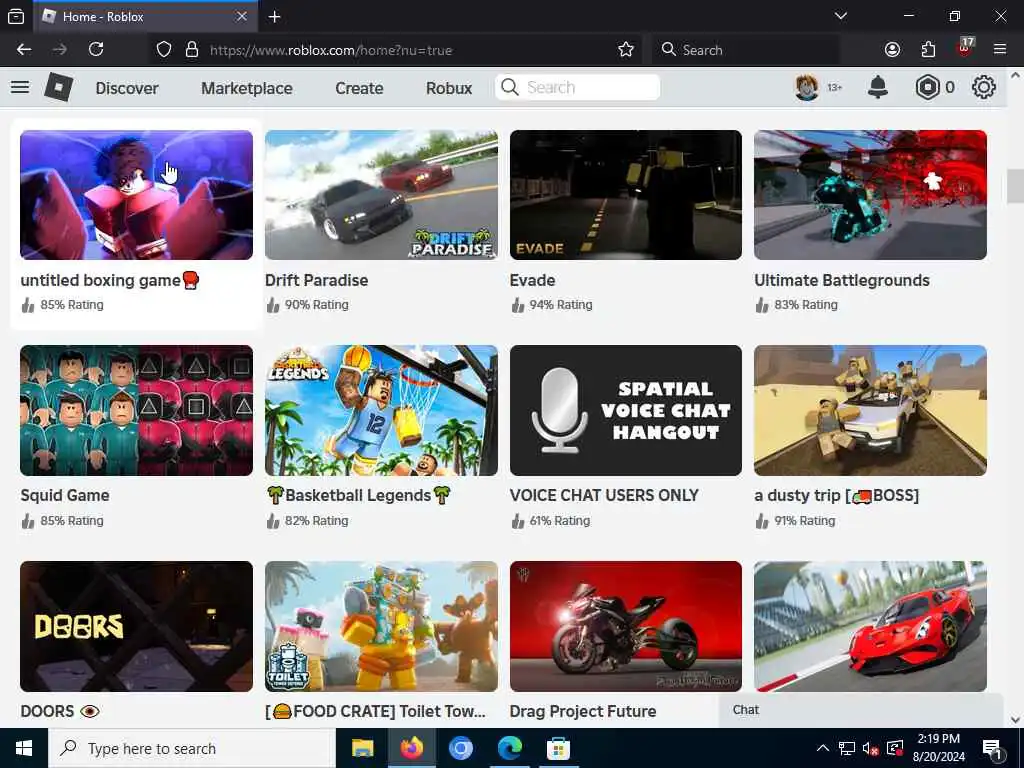Click the Roblox search field
Viewport: 1024px width, 768px height.
click(x=577, y=87)
